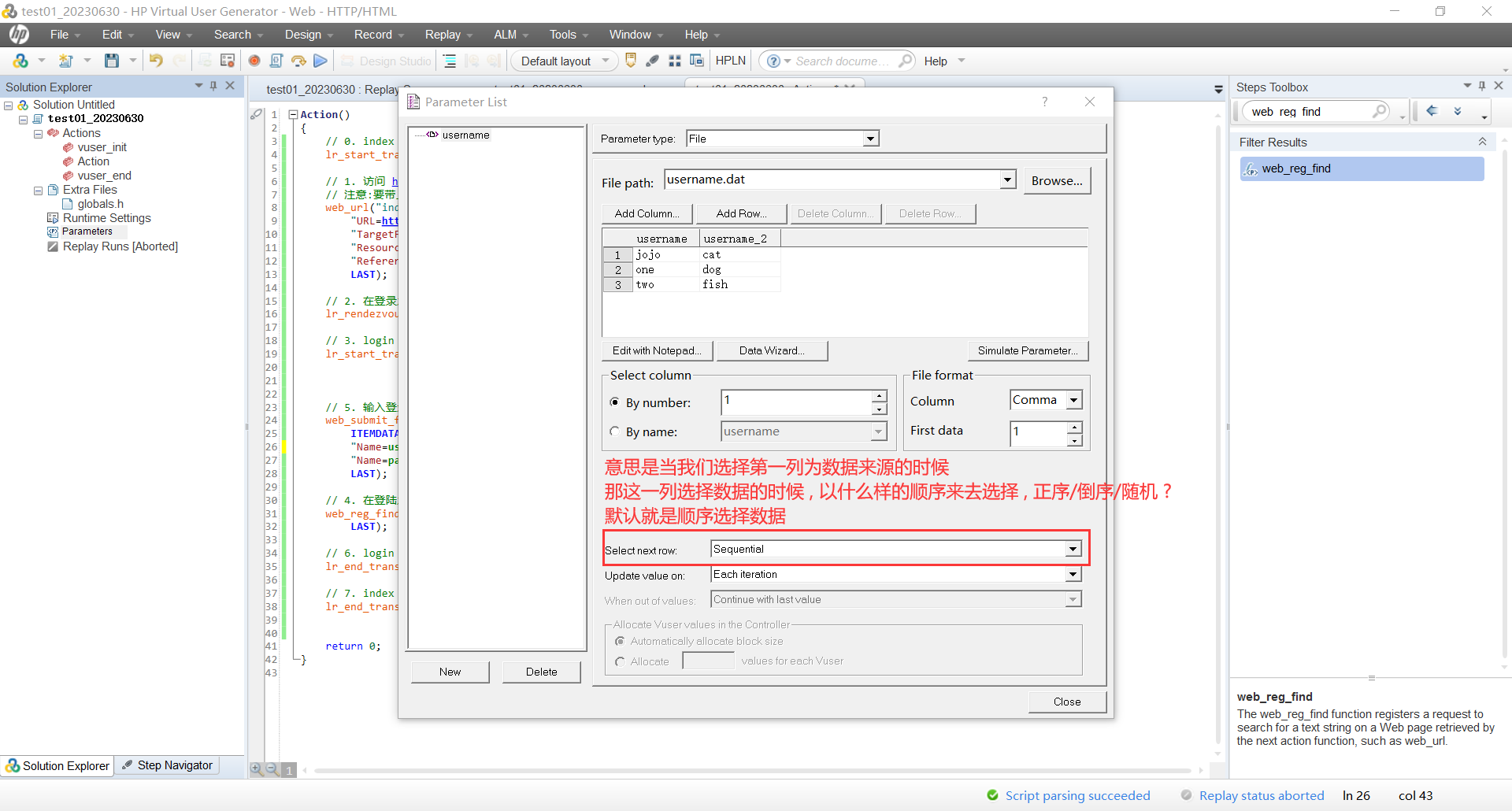Open the Parameter type dropdown
Screen dimensions: 1512x811
pyautogui.click(x=870, y=139)
